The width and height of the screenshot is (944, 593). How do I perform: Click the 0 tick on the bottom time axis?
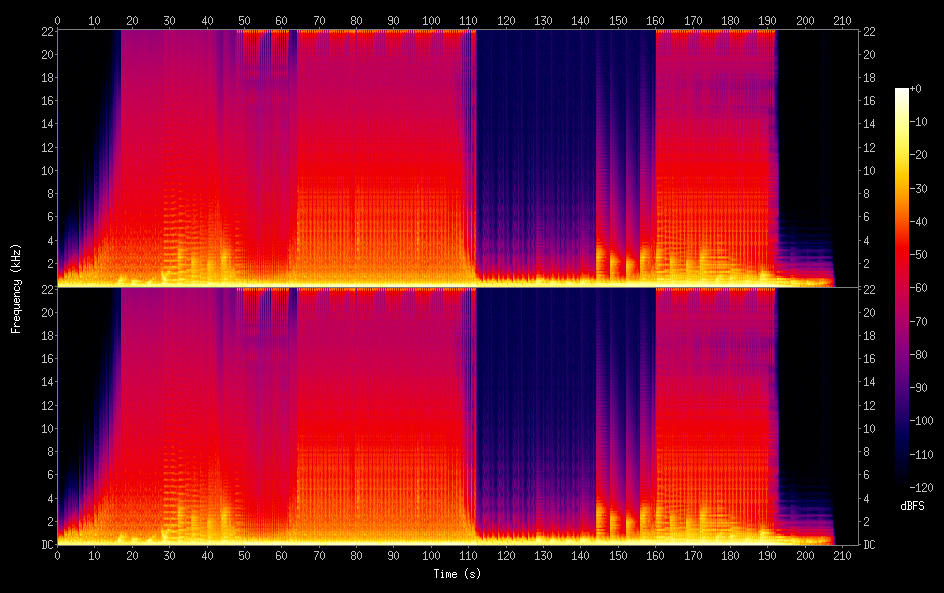coord(57,555)
